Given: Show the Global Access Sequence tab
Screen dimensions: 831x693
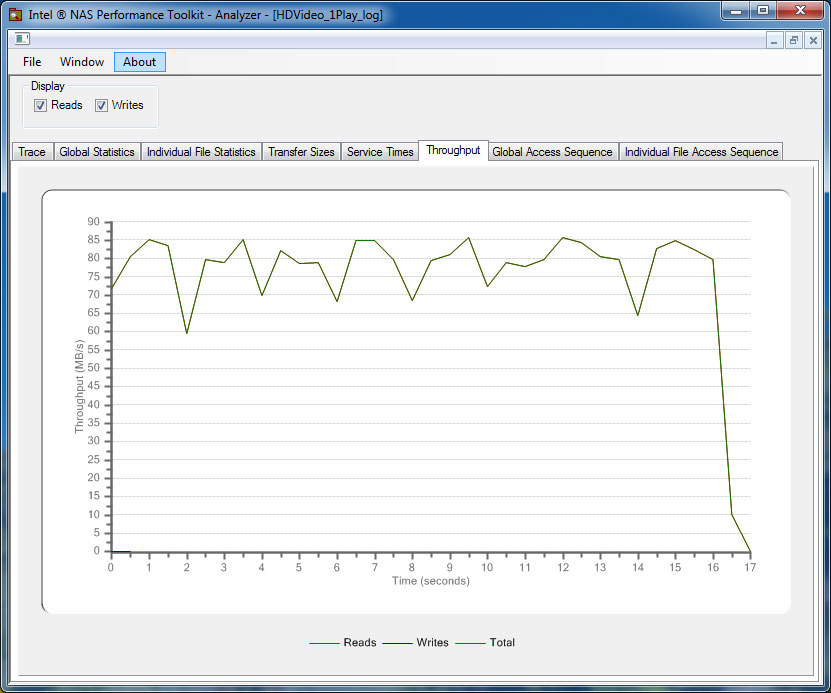Looking at the screenshot, I should point(552,152).
